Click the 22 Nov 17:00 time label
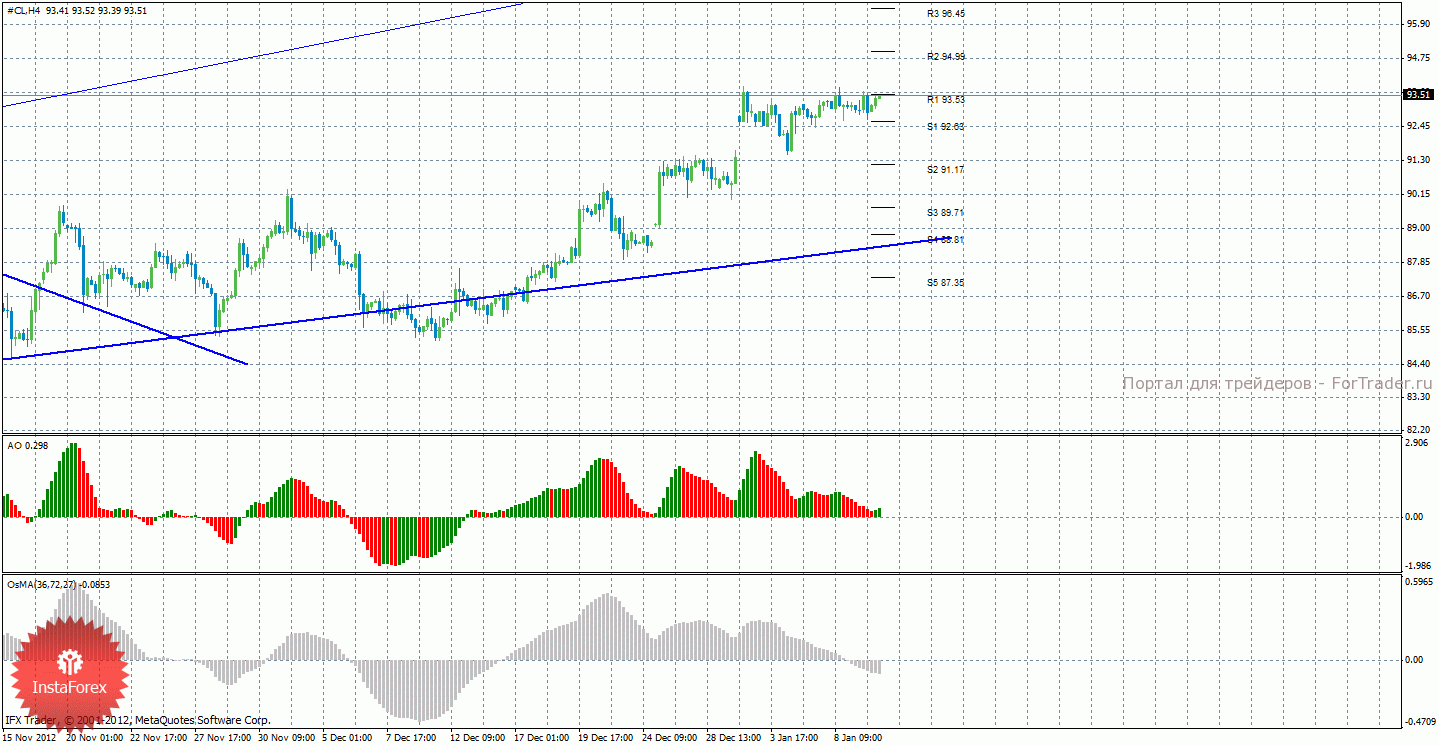This screenshot has width=1439, height=745. coord(159,738)
